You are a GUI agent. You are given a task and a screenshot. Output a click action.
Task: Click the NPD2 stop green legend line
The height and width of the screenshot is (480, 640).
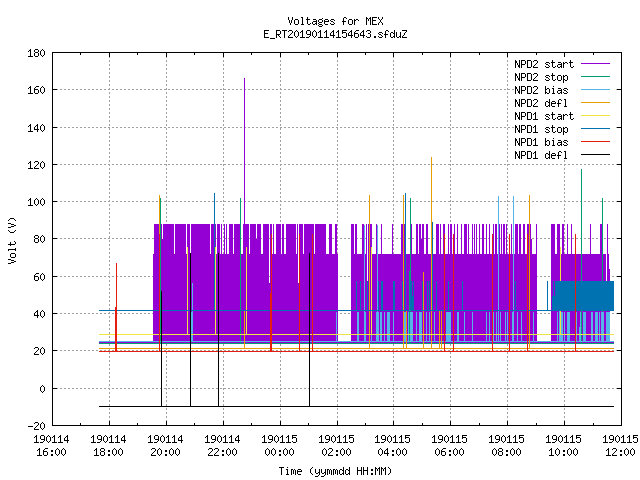click(x=595, y=77)
